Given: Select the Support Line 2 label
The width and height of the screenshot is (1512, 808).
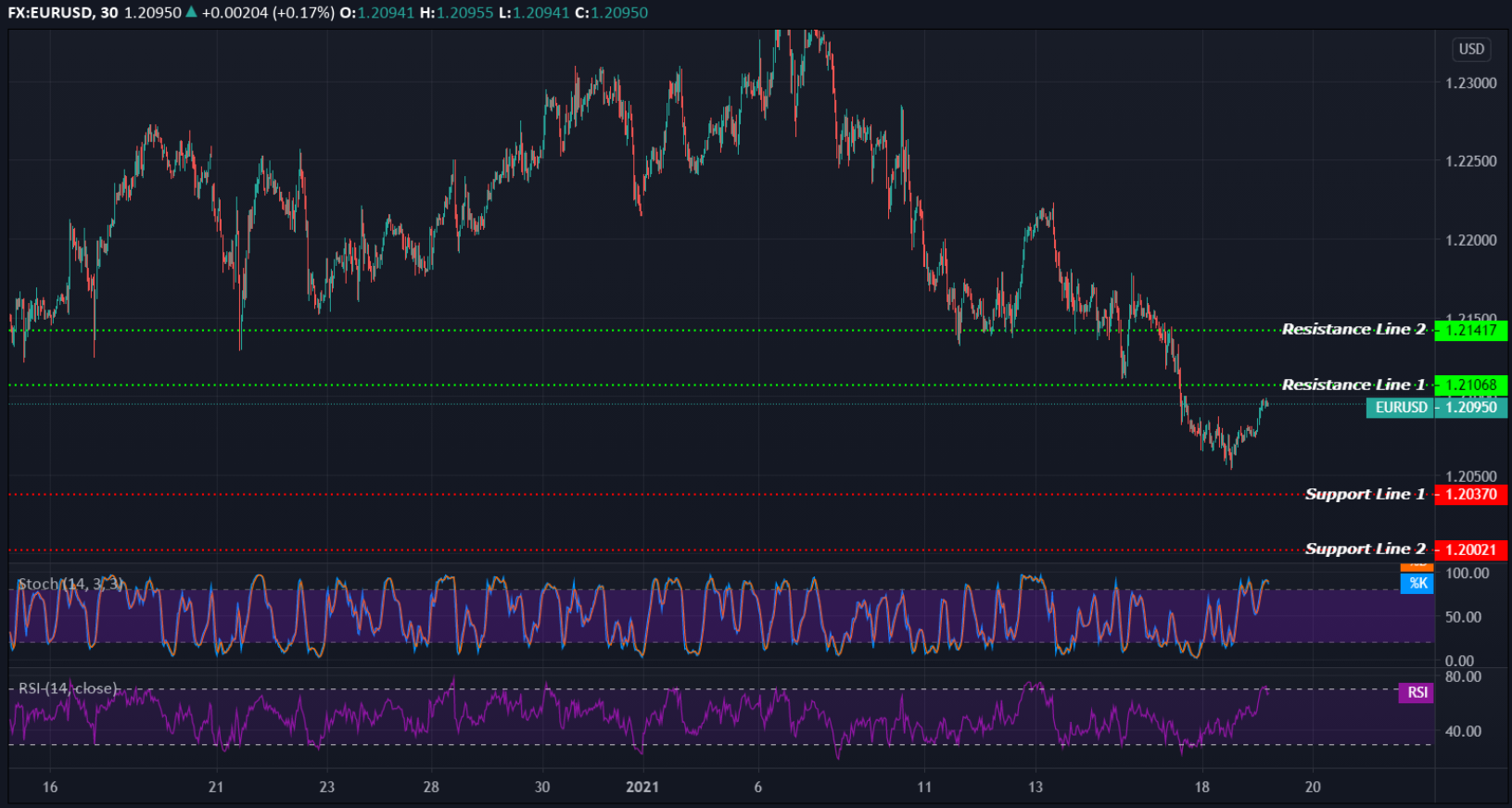Looking at the screenshot, I should 1366,549.
